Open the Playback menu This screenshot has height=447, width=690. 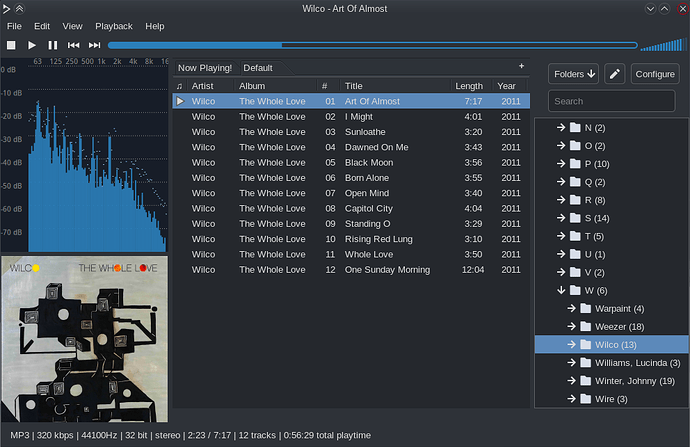click(x=114, y=26)
